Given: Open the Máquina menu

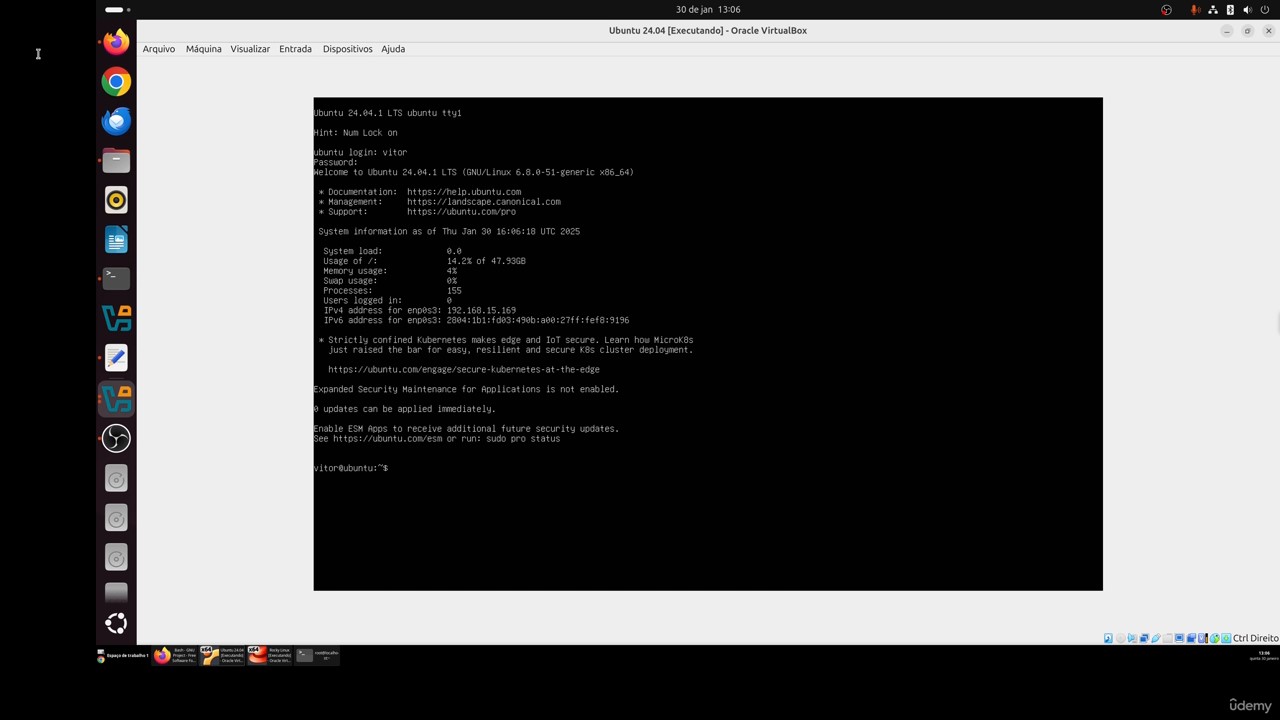Looking at the screenshot, I should point(203,49).
